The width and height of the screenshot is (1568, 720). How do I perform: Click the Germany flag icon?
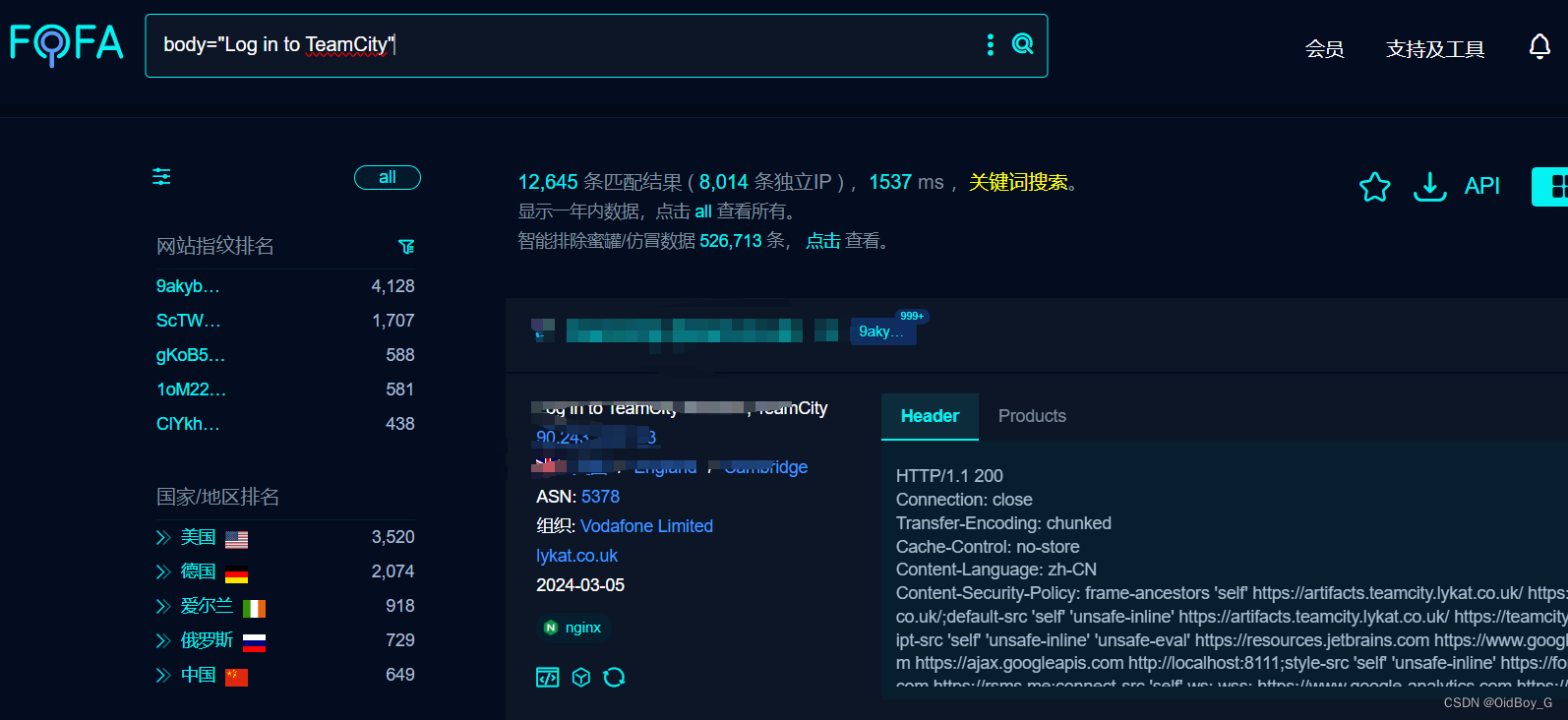[236, 572]
